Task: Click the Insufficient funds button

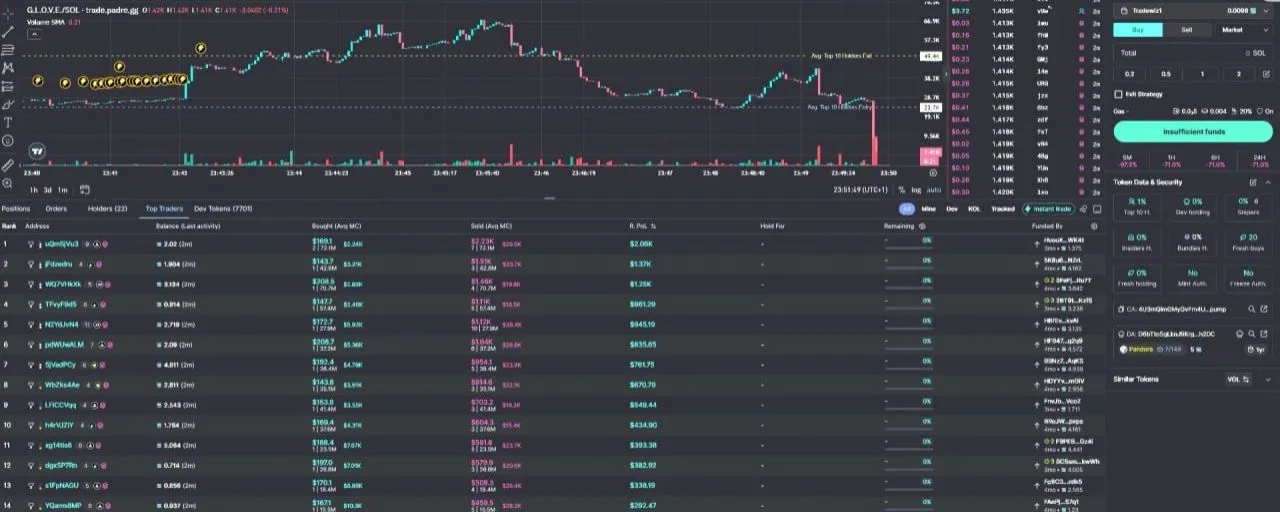Action: point(1193,131)
